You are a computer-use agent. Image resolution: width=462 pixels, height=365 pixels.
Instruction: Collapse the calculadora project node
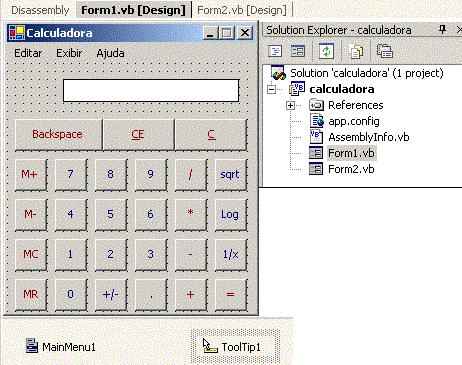[x=272, y=89]
